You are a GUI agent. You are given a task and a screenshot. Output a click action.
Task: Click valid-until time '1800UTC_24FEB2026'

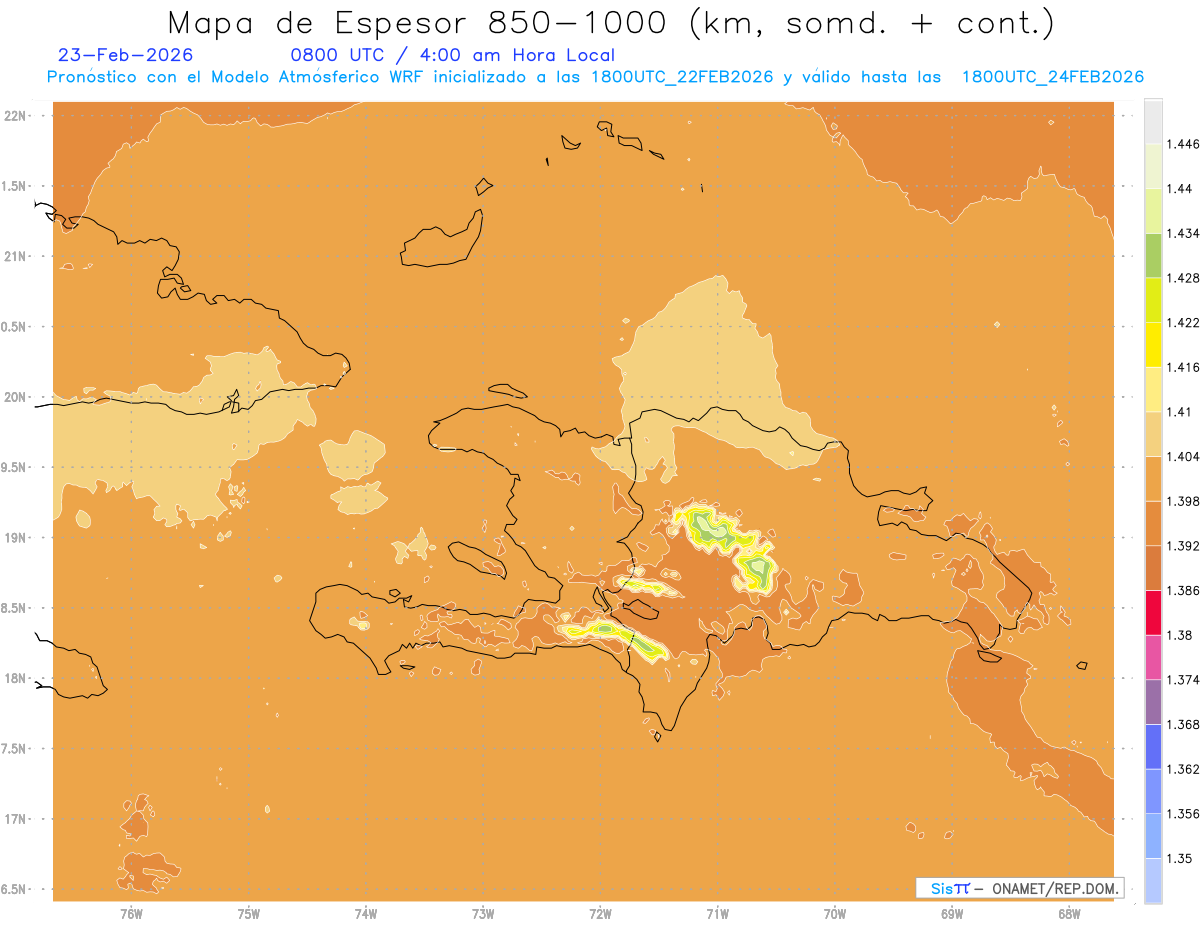pyautogui.click(x=1052, y=77)
